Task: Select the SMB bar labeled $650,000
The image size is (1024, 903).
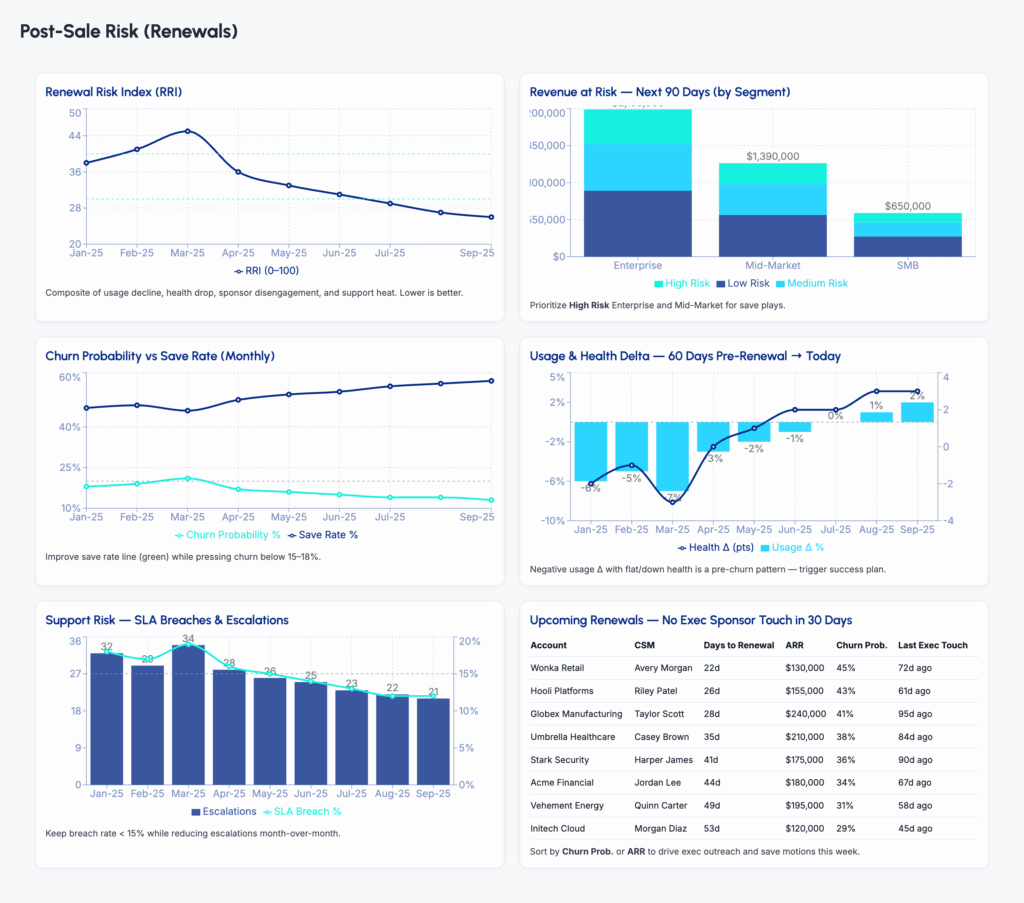Action: click(907, 235)
